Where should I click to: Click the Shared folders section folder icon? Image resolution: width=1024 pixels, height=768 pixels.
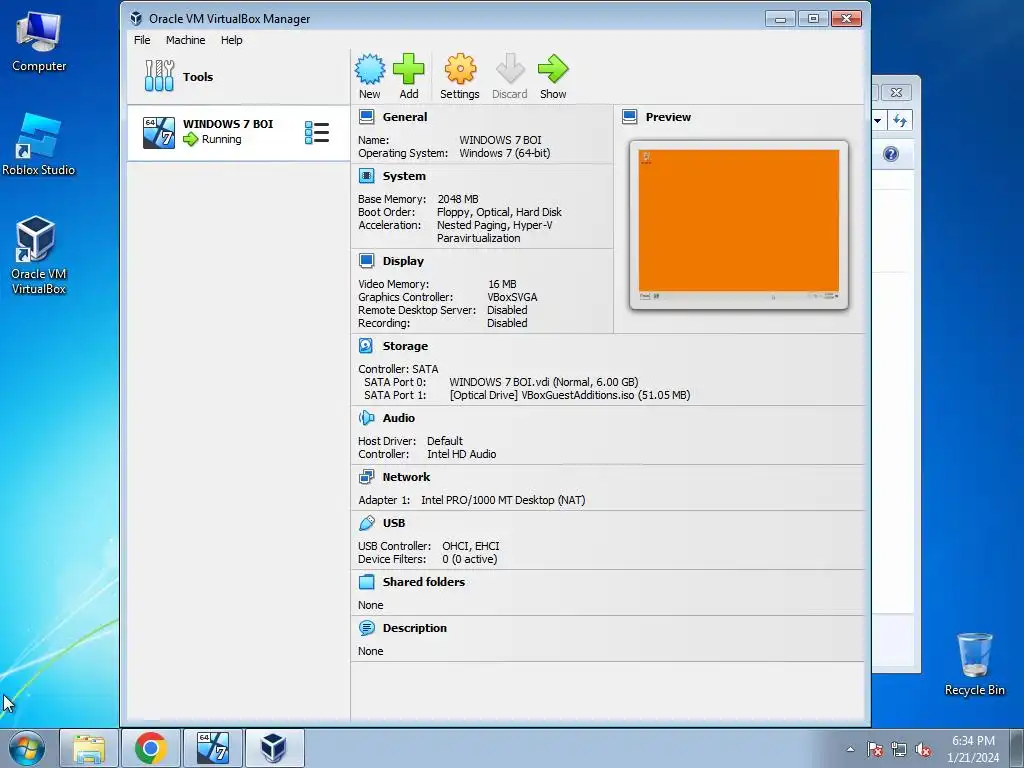click(x=366, y=582)
